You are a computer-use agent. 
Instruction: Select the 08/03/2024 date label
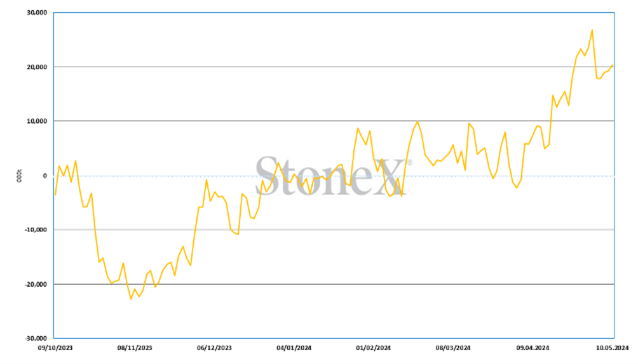point(453,348)
